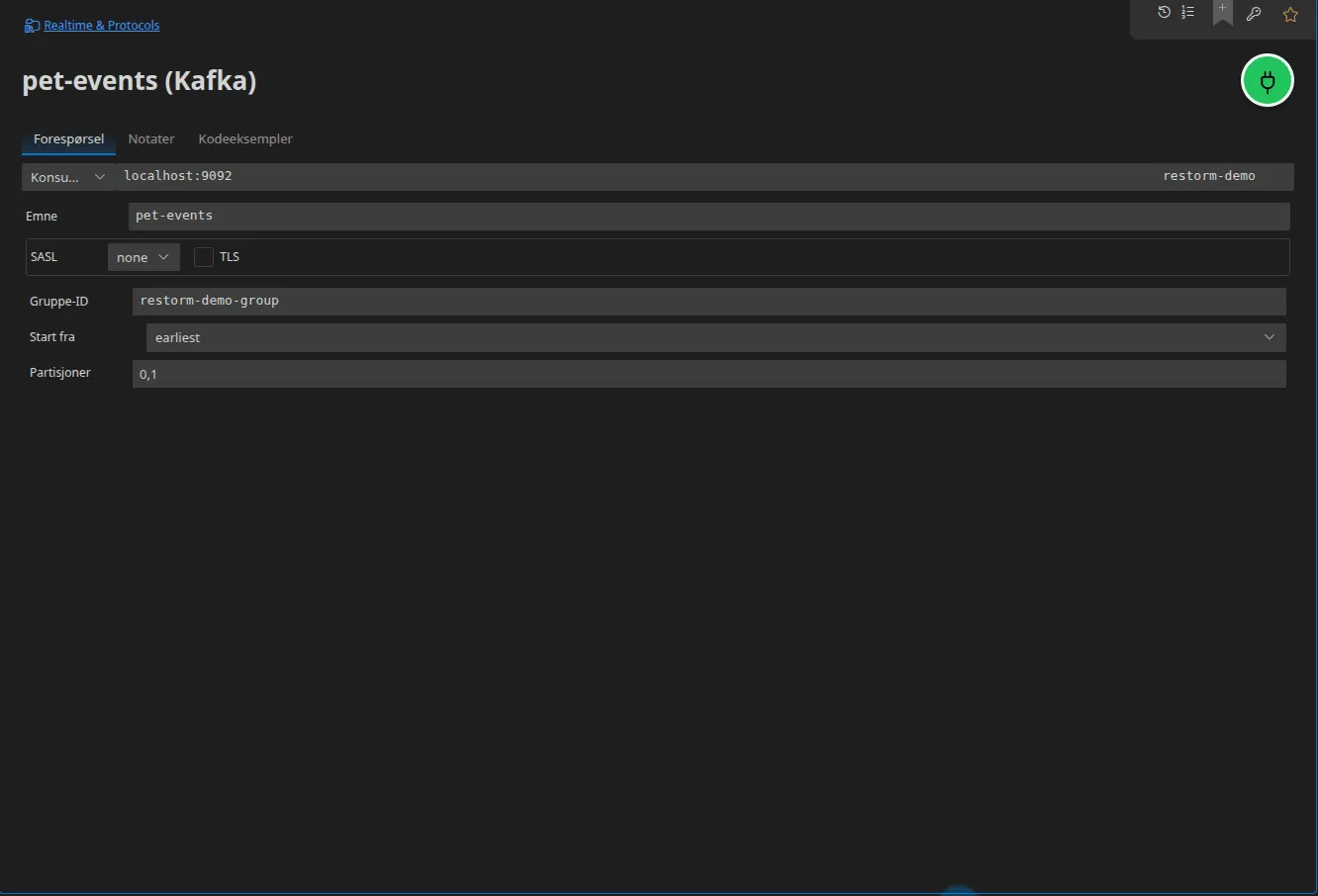Select the Forespørsel tab
This screenshot has width=1318, height=896.
point(68,139)
